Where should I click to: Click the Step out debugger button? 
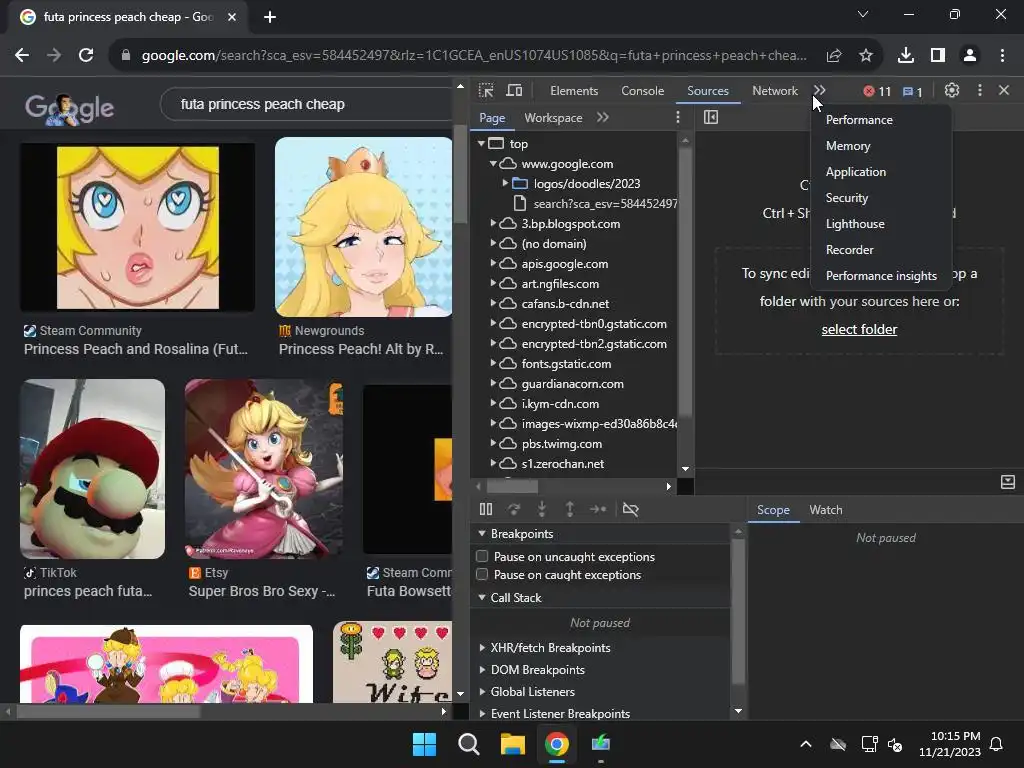click(569, 509)
